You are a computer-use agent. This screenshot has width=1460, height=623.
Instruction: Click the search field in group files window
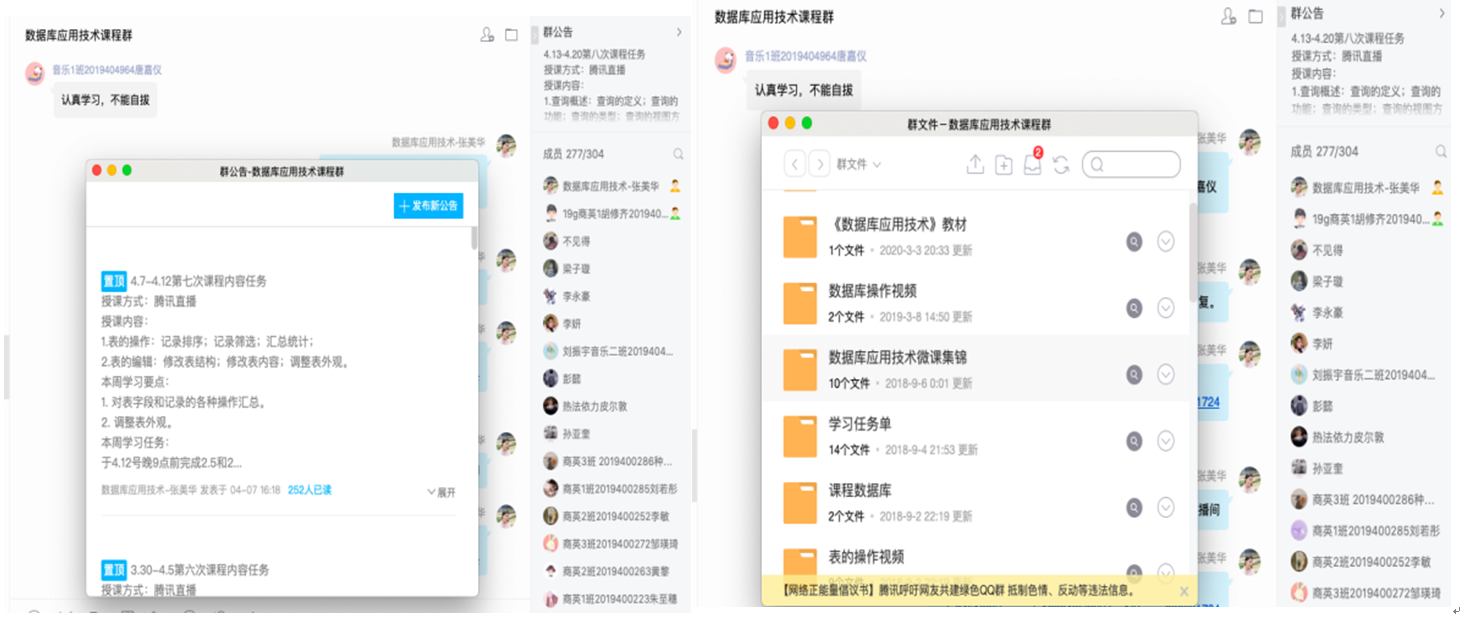coord(1131,165)
